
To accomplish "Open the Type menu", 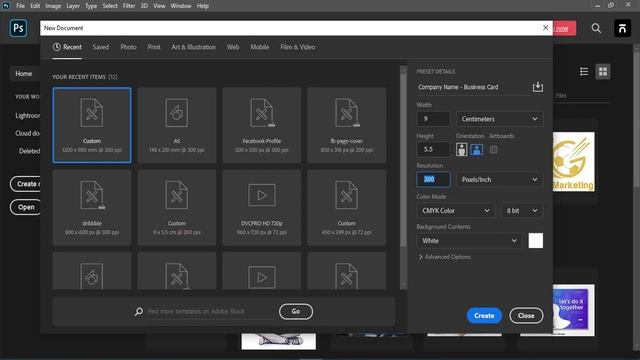I will [x=91, y=6].
